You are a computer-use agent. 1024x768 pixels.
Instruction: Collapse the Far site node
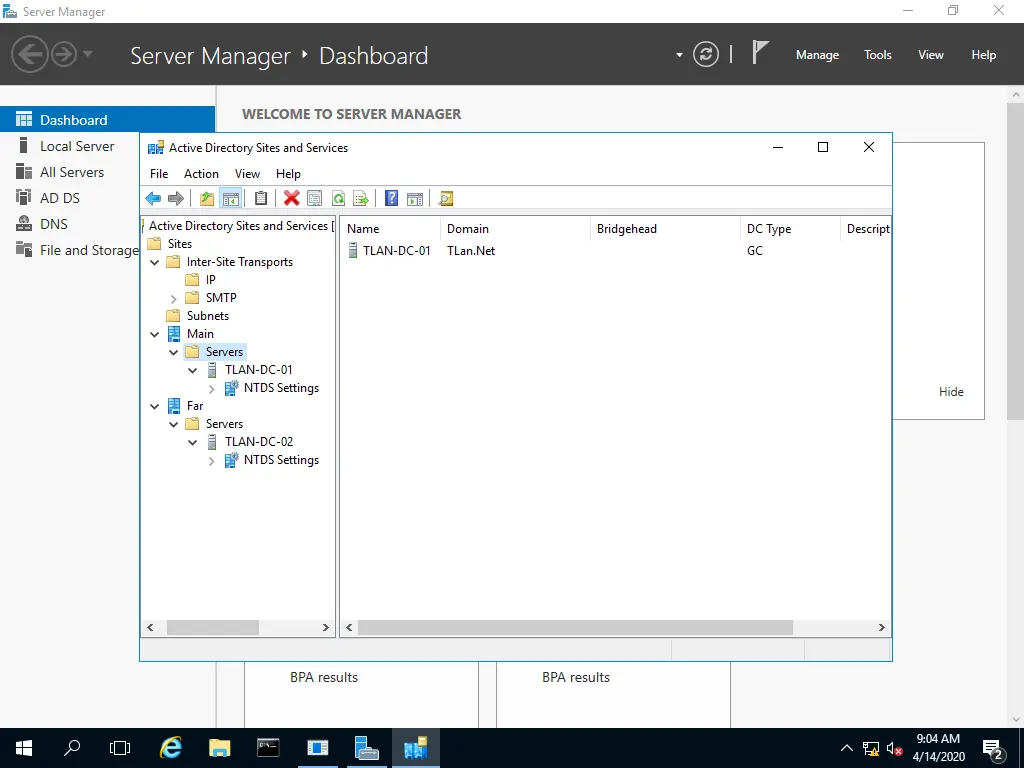click(x=155, y=406)
